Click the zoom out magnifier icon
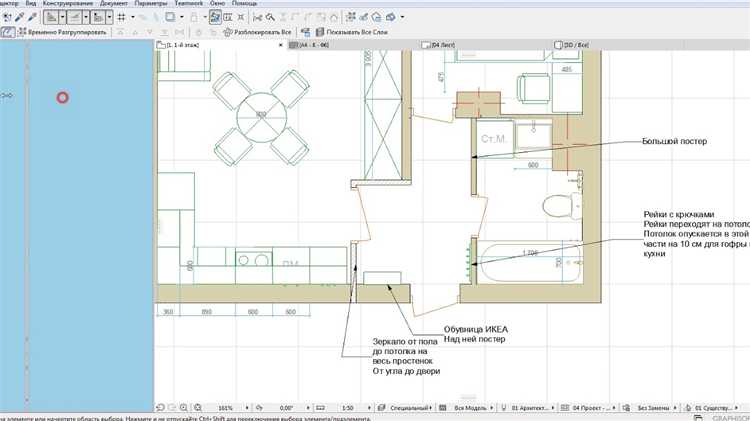Screen dimensions: 750x421 pos(198,408)
